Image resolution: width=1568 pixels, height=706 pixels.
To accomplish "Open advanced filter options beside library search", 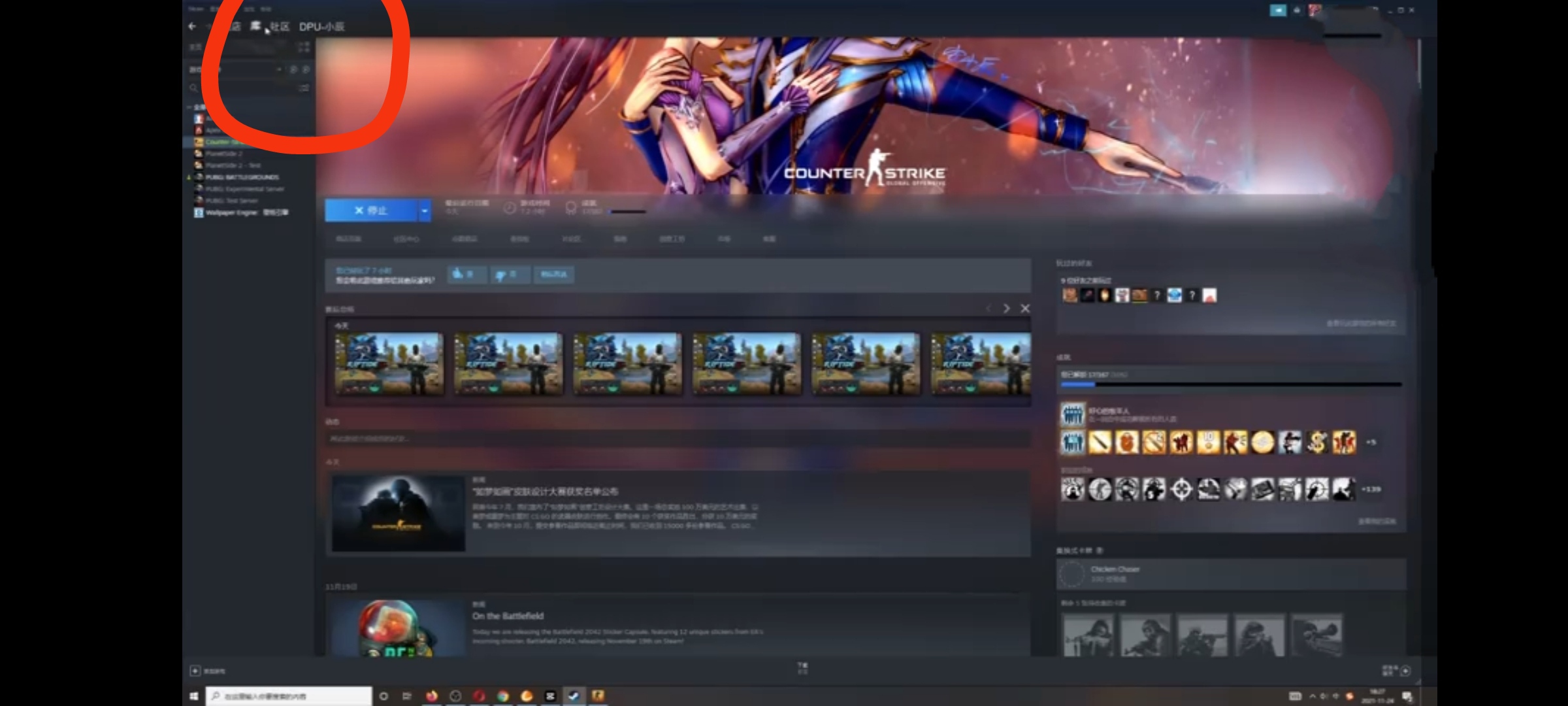I will tap(304, 88).
